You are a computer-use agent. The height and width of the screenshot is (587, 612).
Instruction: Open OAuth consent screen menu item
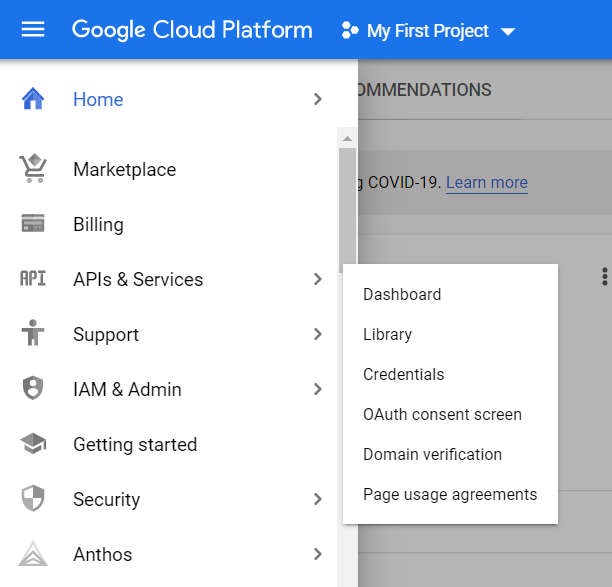tap(442, 414)
